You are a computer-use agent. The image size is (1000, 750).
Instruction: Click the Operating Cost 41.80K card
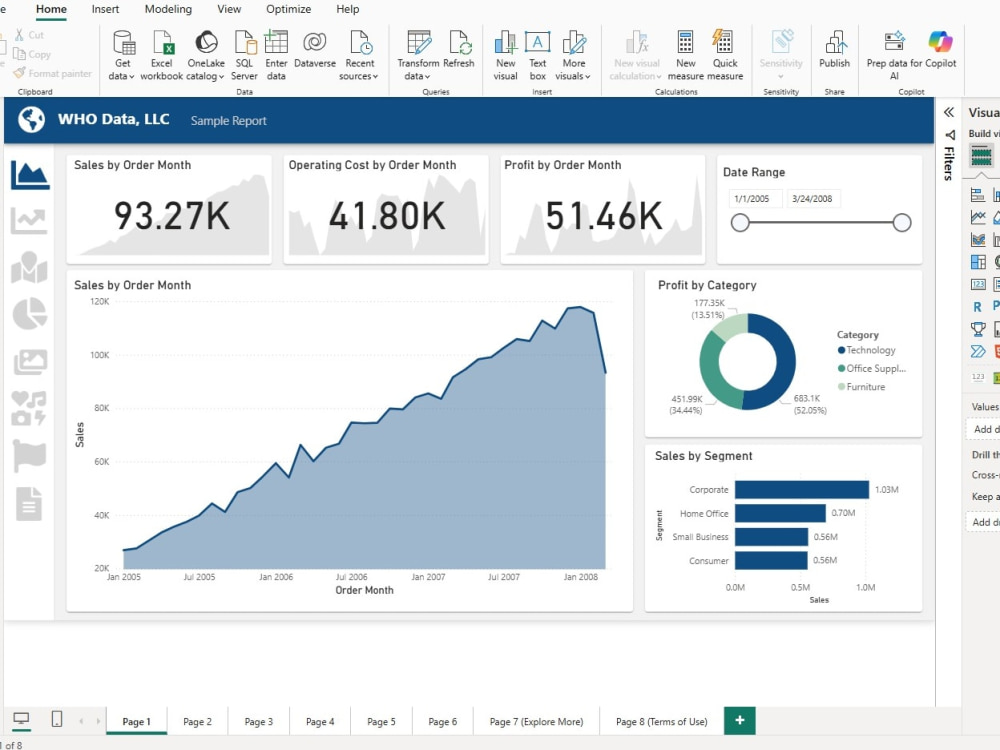[386, 209]
